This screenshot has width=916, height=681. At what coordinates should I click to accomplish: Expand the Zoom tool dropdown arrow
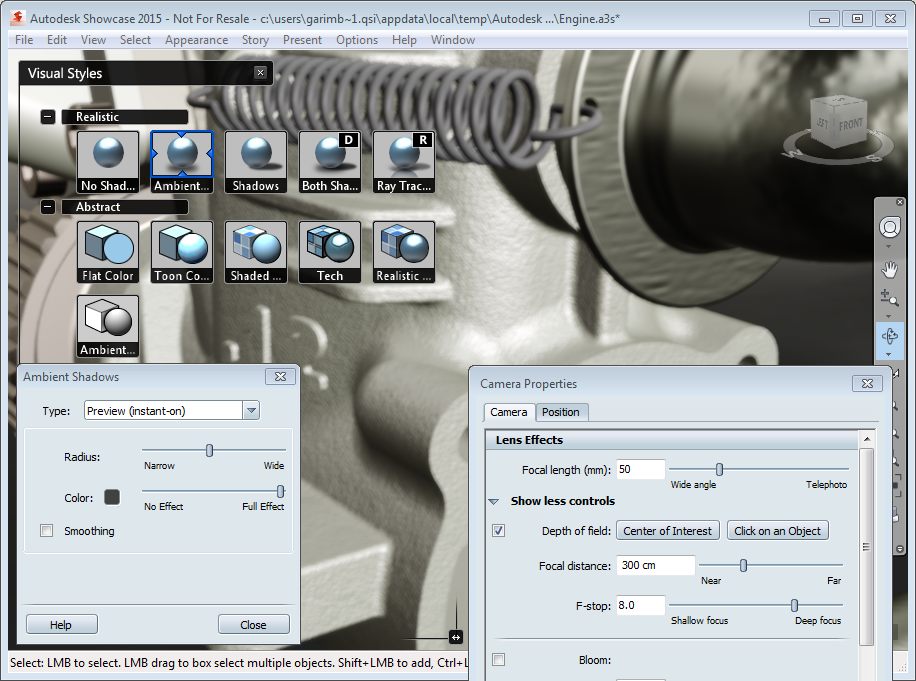click(889, 316)
